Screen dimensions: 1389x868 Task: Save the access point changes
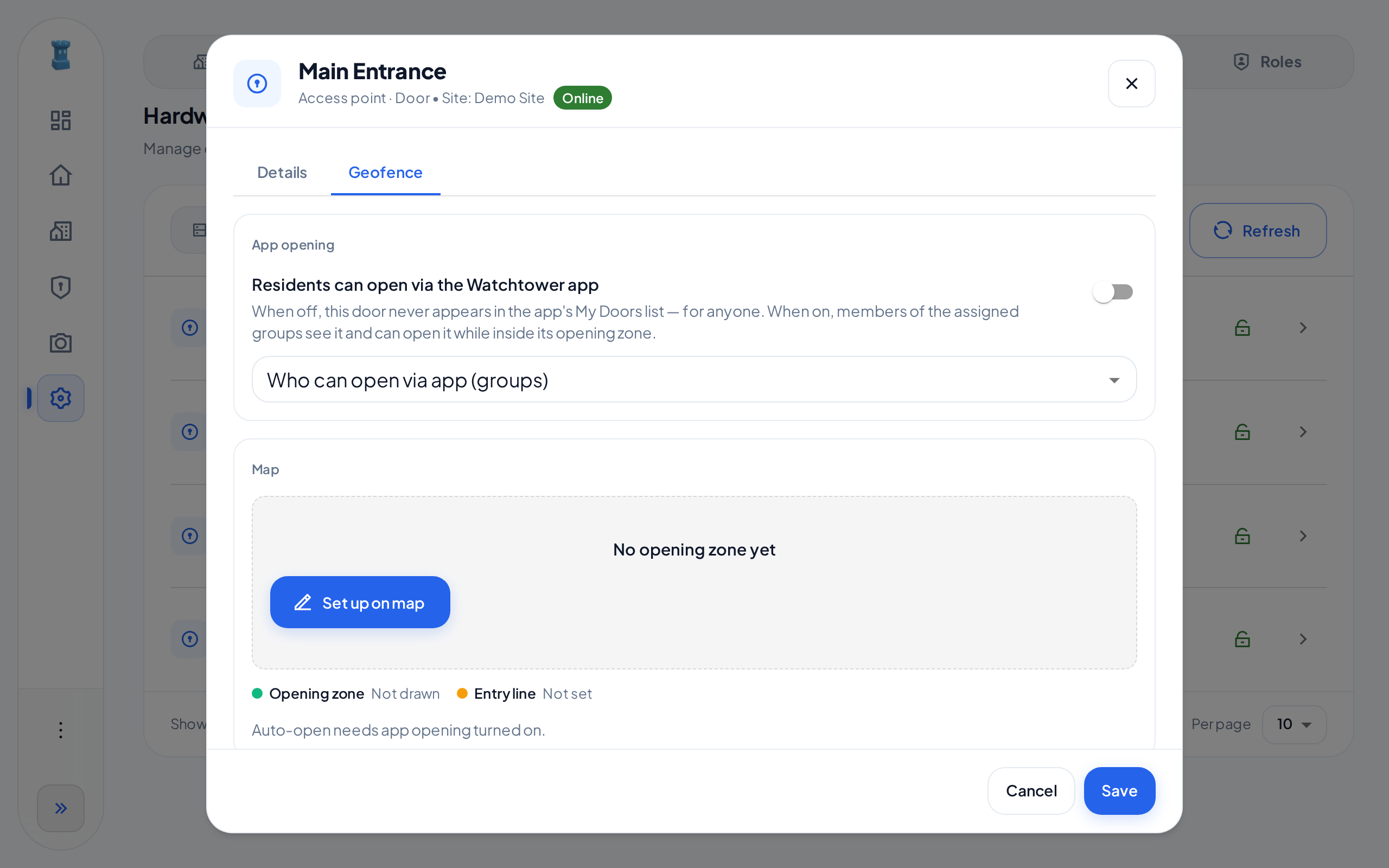(1119, 790)
